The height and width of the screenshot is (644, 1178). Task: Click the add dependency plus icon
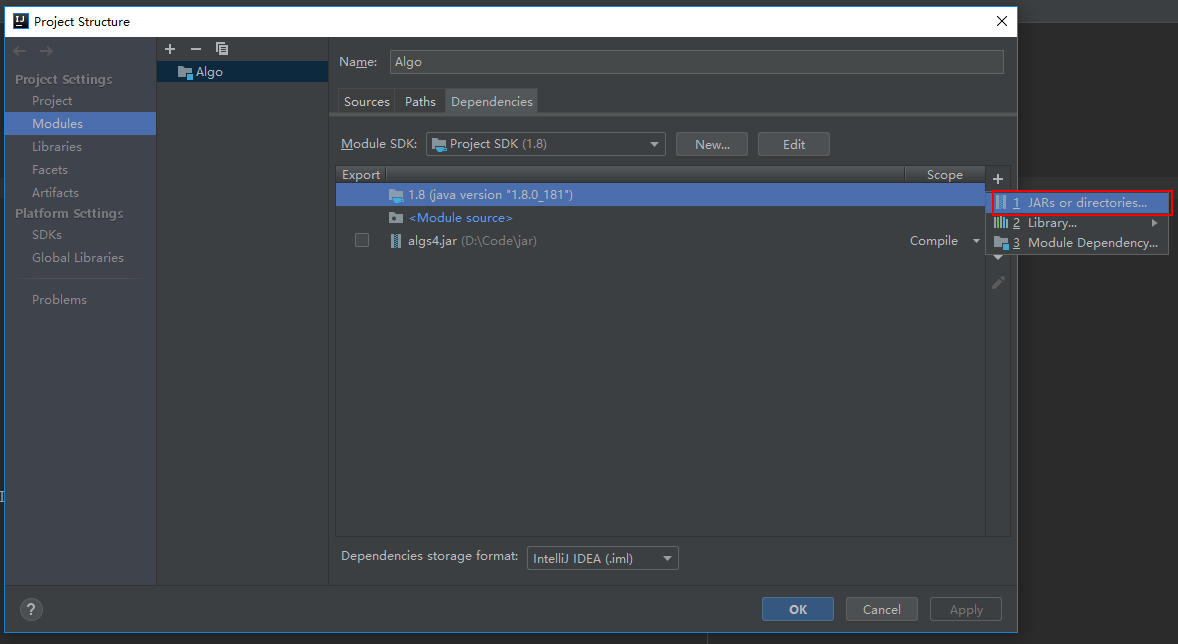coord(997,179)
